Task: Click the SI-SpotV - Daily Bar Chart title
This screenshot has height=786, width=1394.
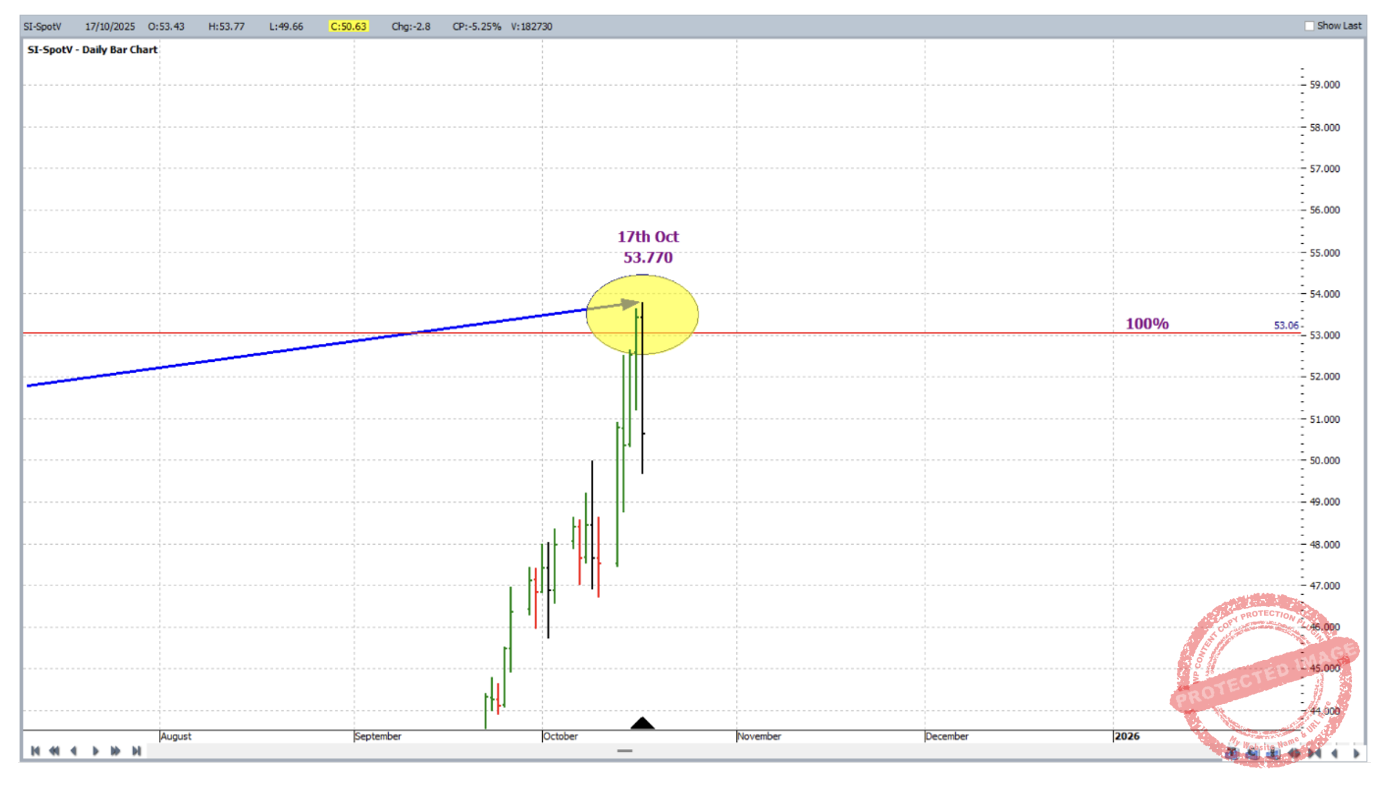Action: (92, 49)
